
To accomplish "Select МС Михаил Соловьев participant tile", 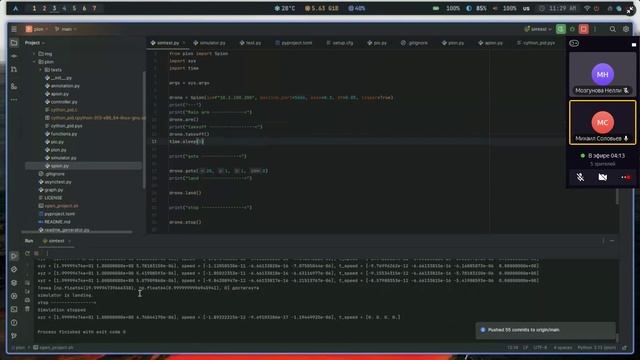I will click(x=602, y=122).
